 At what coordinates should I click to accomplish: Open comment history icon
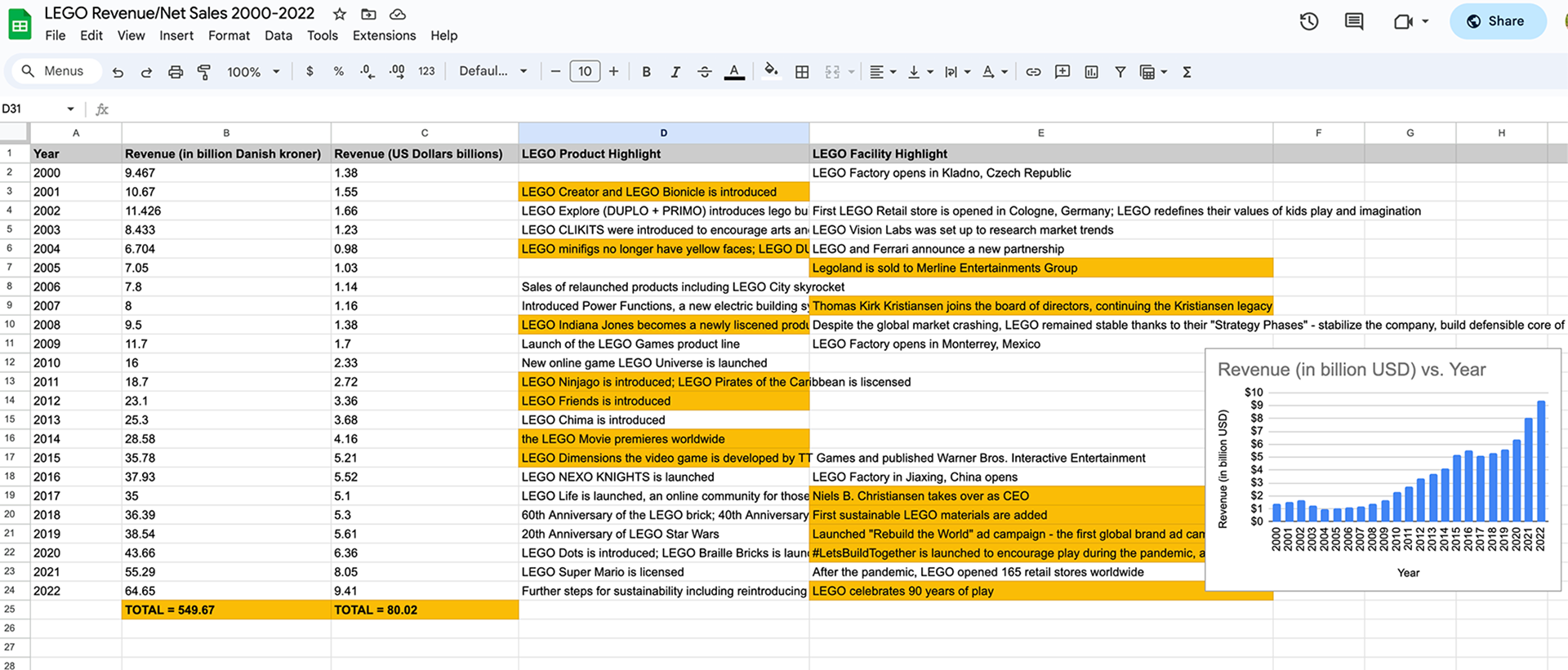pyautogui.click(x=1354, y=21)
